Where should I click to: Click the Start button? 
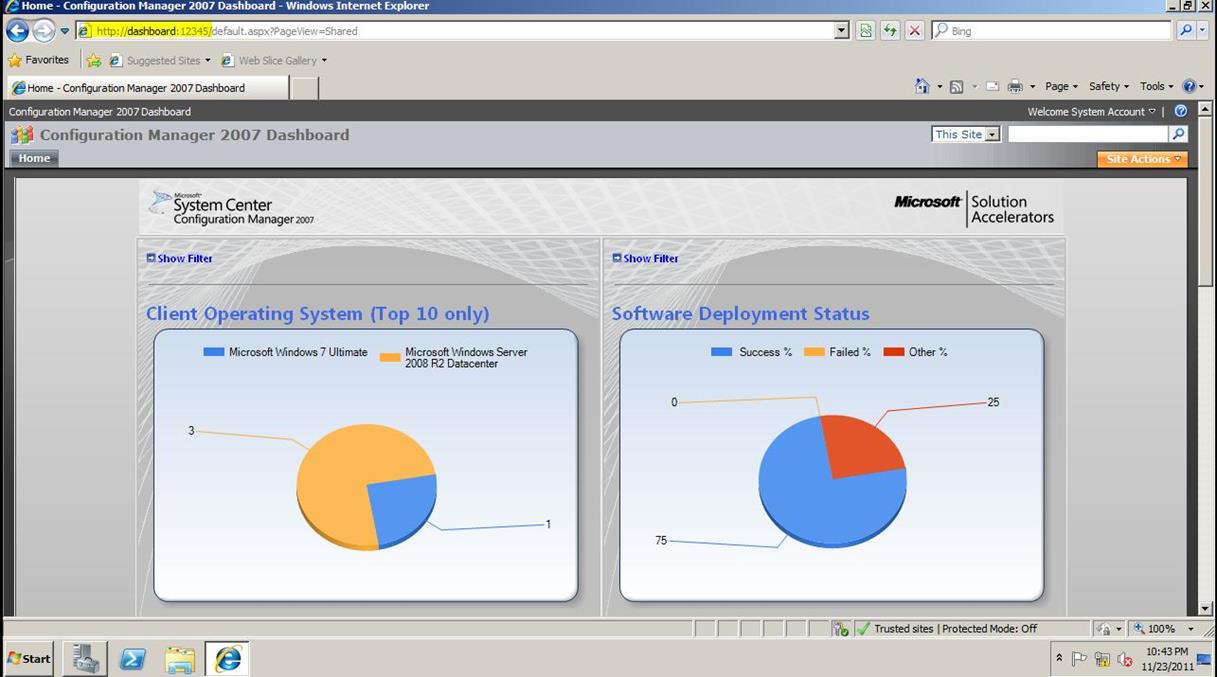pyautogui.click(x=29, y=658)
